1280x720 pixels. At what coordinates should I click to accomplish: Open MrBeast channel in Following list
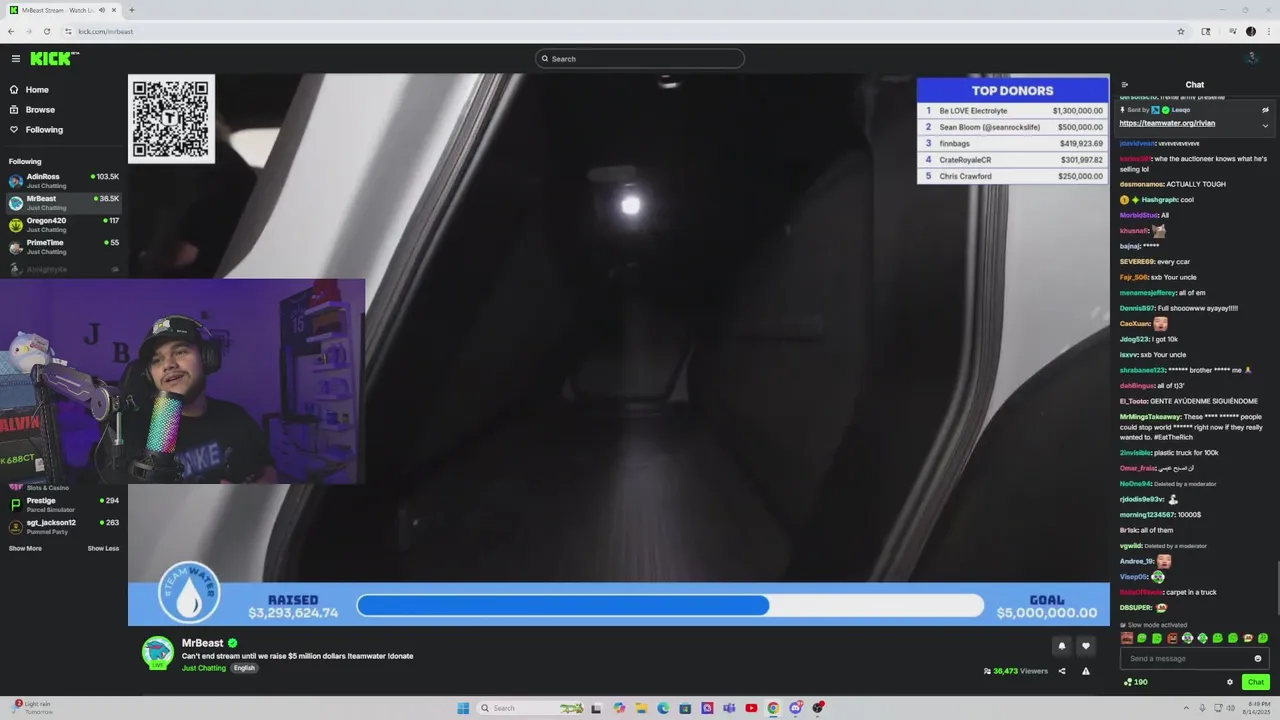[x=64, y=203]
